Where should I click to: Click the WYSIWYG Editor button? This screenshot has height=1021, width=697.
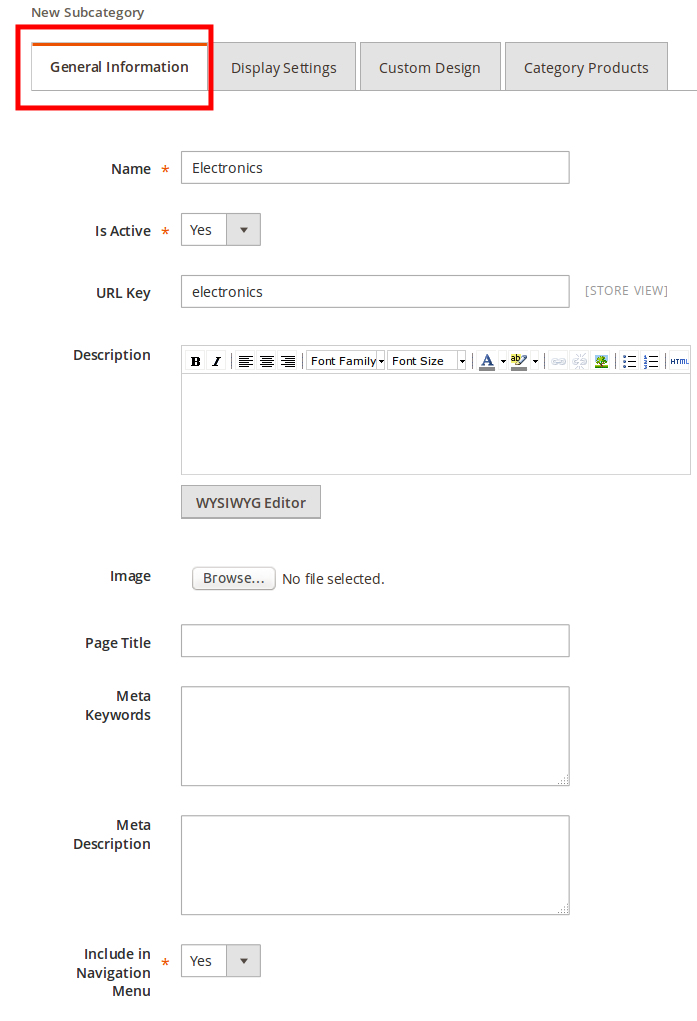coord(251,503)
